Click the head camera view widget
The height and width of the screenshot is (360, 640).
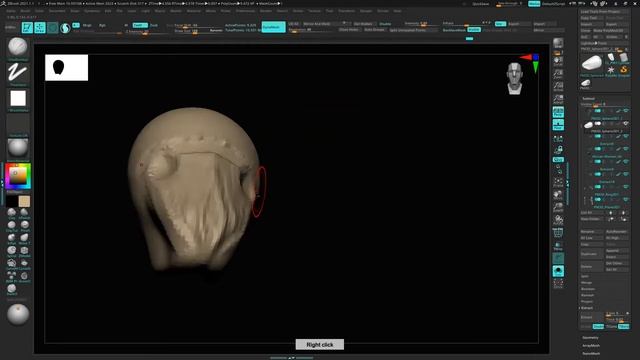click(515, 78)
